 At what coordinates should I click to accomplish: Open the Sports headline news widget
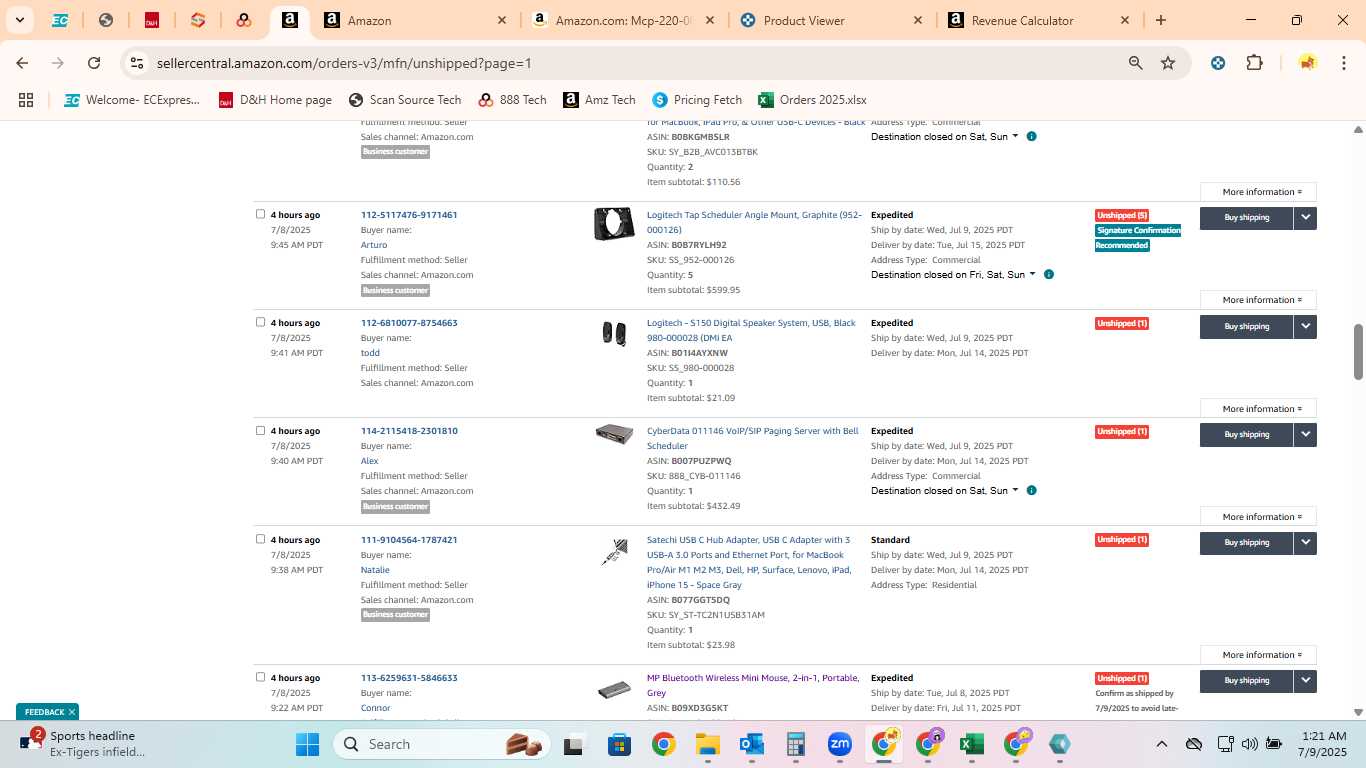[85, 743]
